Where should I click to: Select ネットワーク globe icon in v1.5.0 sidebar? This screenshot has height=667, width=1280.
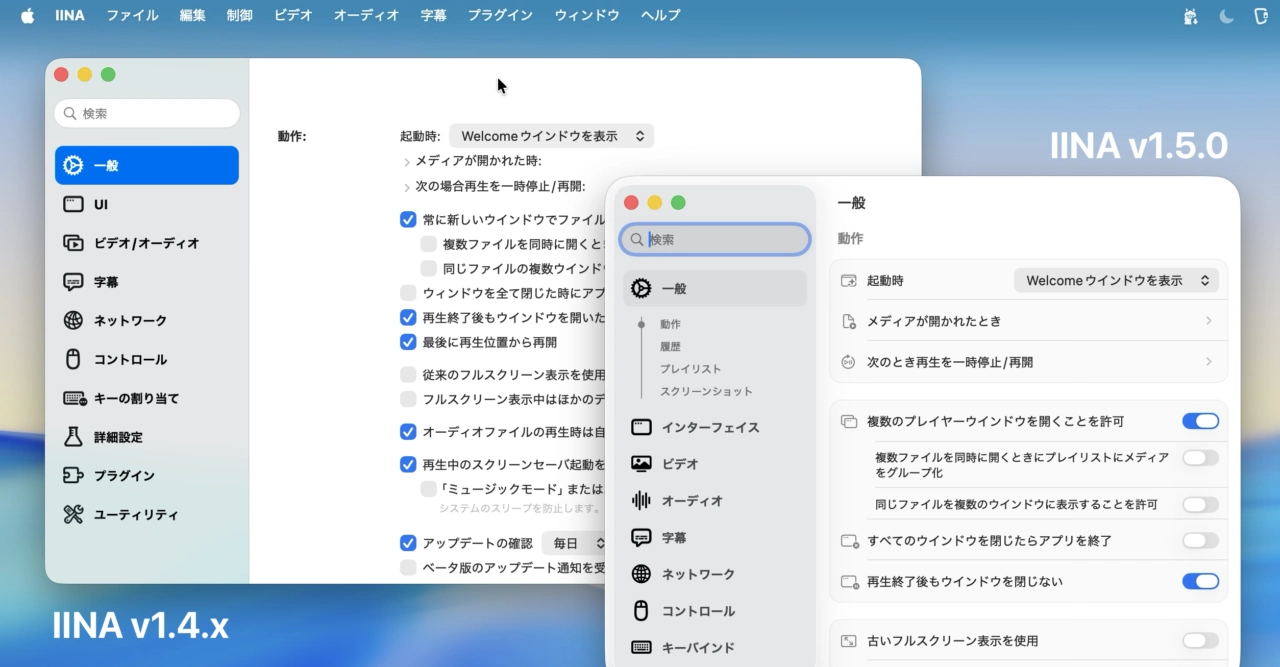pos(642,574)
